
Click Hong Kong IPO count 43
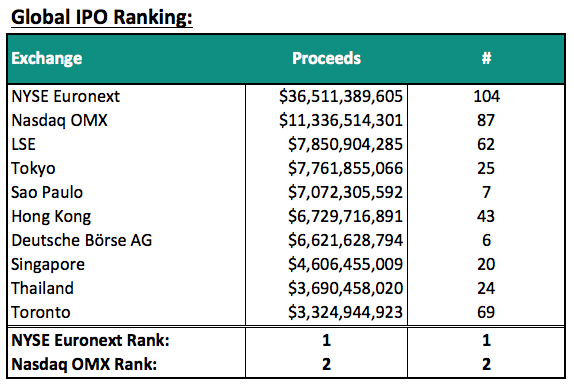pyautogui.click(x=486, y=216)
